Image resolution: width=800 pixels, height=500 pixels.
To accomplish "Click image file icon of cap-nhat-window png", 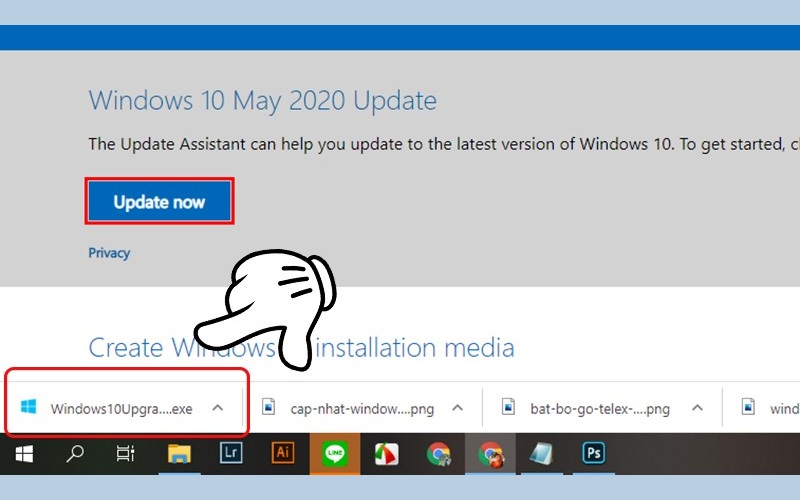I will [268, 407].
